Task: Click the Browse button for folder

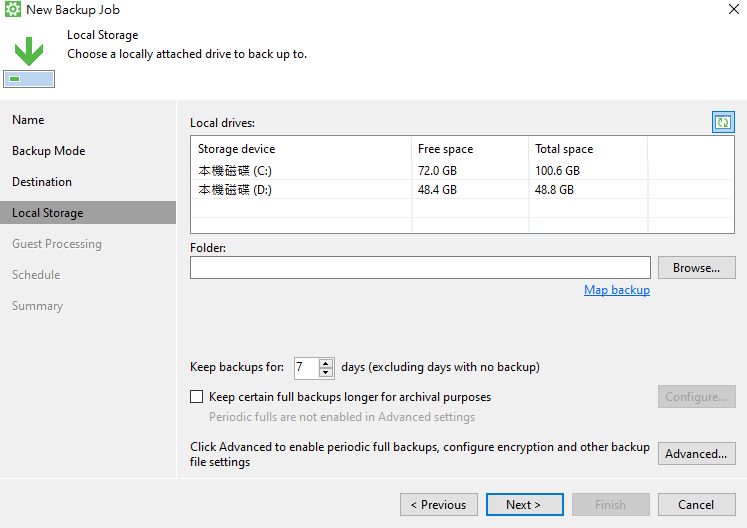Action: [696, 268]
